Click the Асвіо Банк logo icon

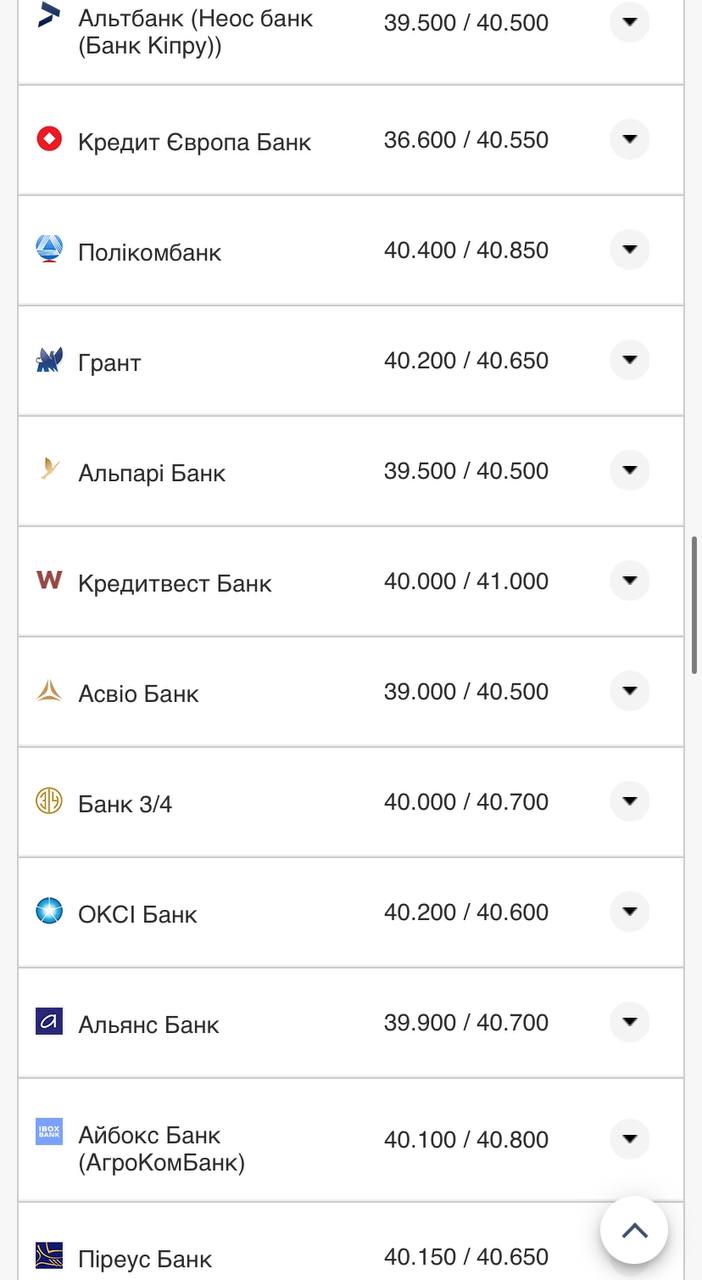(x=49, y=691)
